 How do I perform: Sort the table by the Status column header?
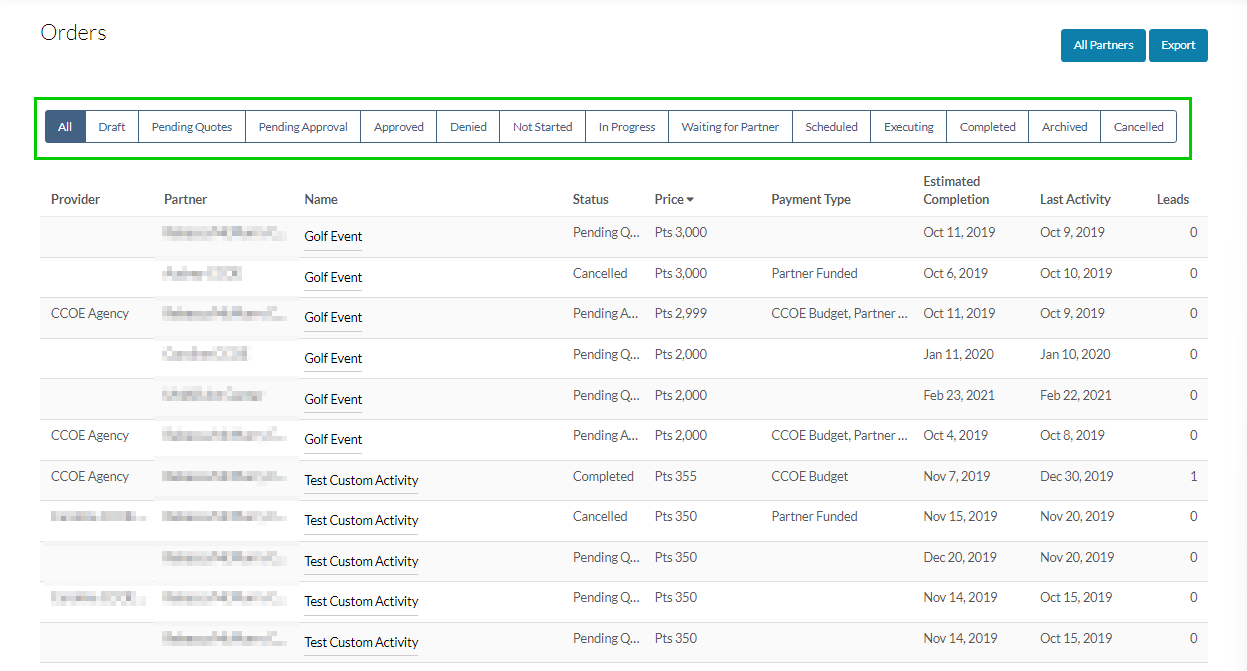tap(590, 199)
